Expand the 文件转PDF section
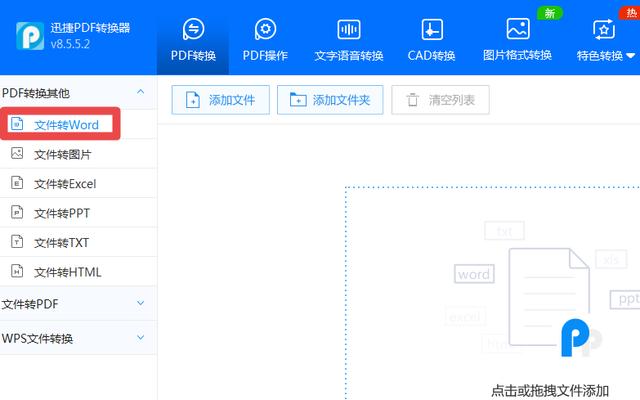This screenshot has height=400, width=640. pyautogui.click(x=140, y=303)
